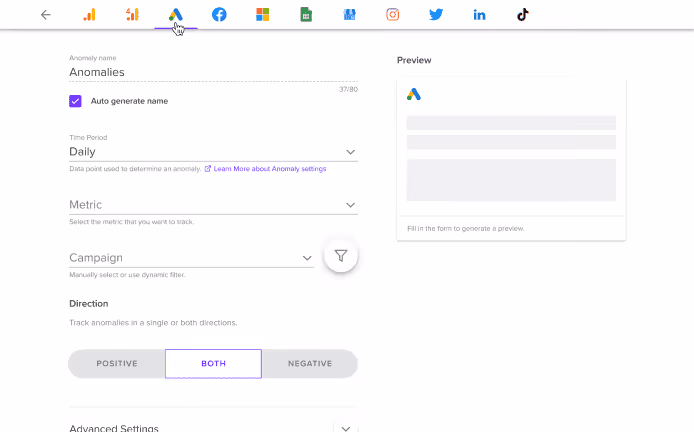Expand Advanced Settings section
The image size is (694, 432).
(x=346, y=428)
